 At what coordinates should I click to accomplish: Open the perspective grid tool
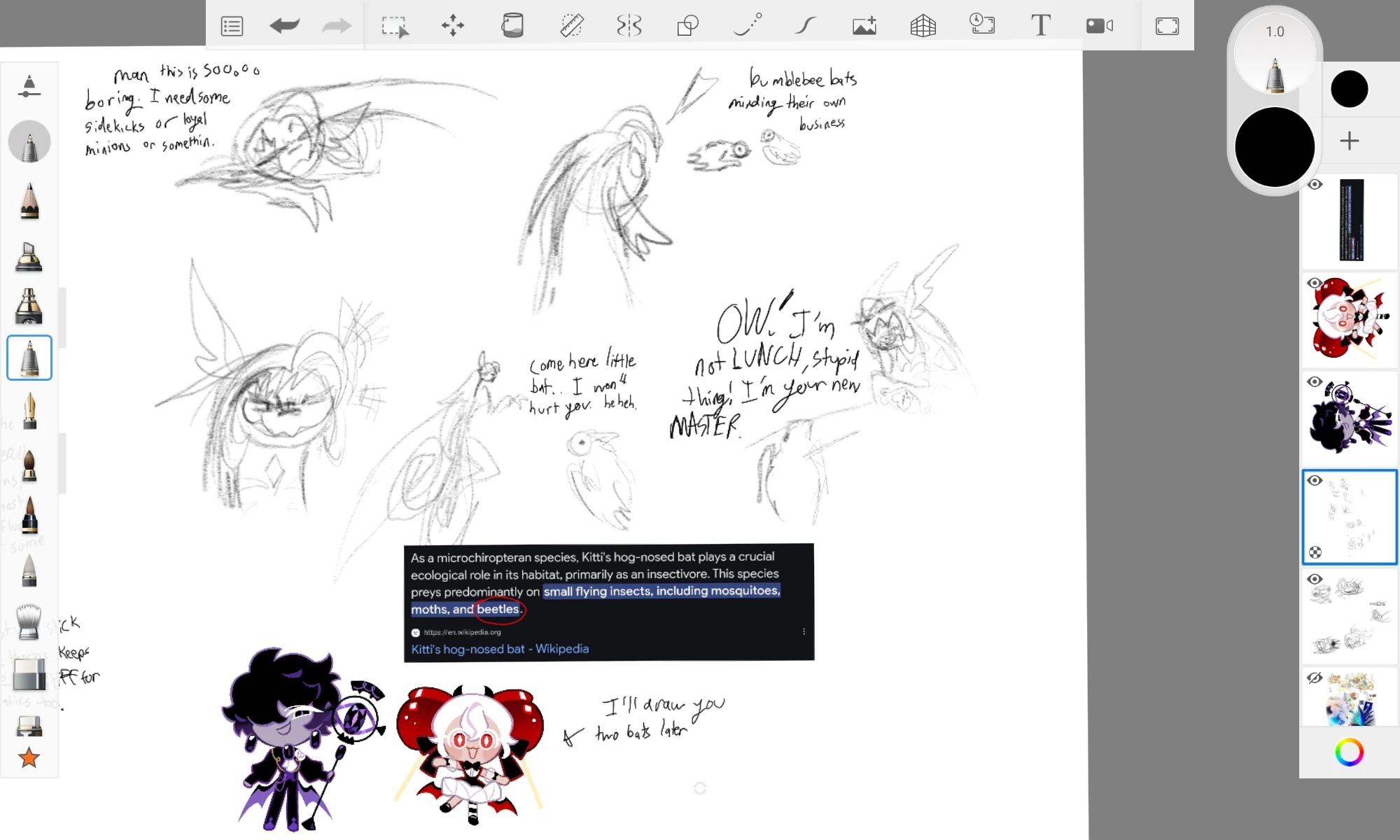click(x=923, y=26)
